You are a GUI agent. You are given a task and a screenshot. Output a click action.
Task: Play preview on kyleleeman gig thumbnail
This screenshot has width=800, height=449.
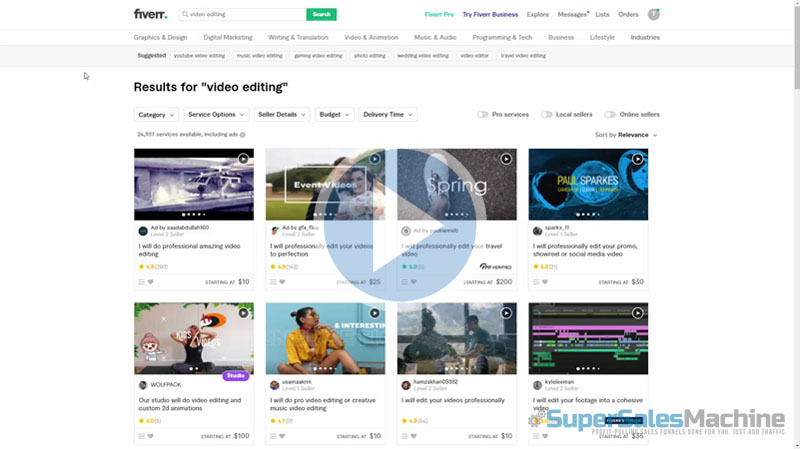[x=638, y=313]
